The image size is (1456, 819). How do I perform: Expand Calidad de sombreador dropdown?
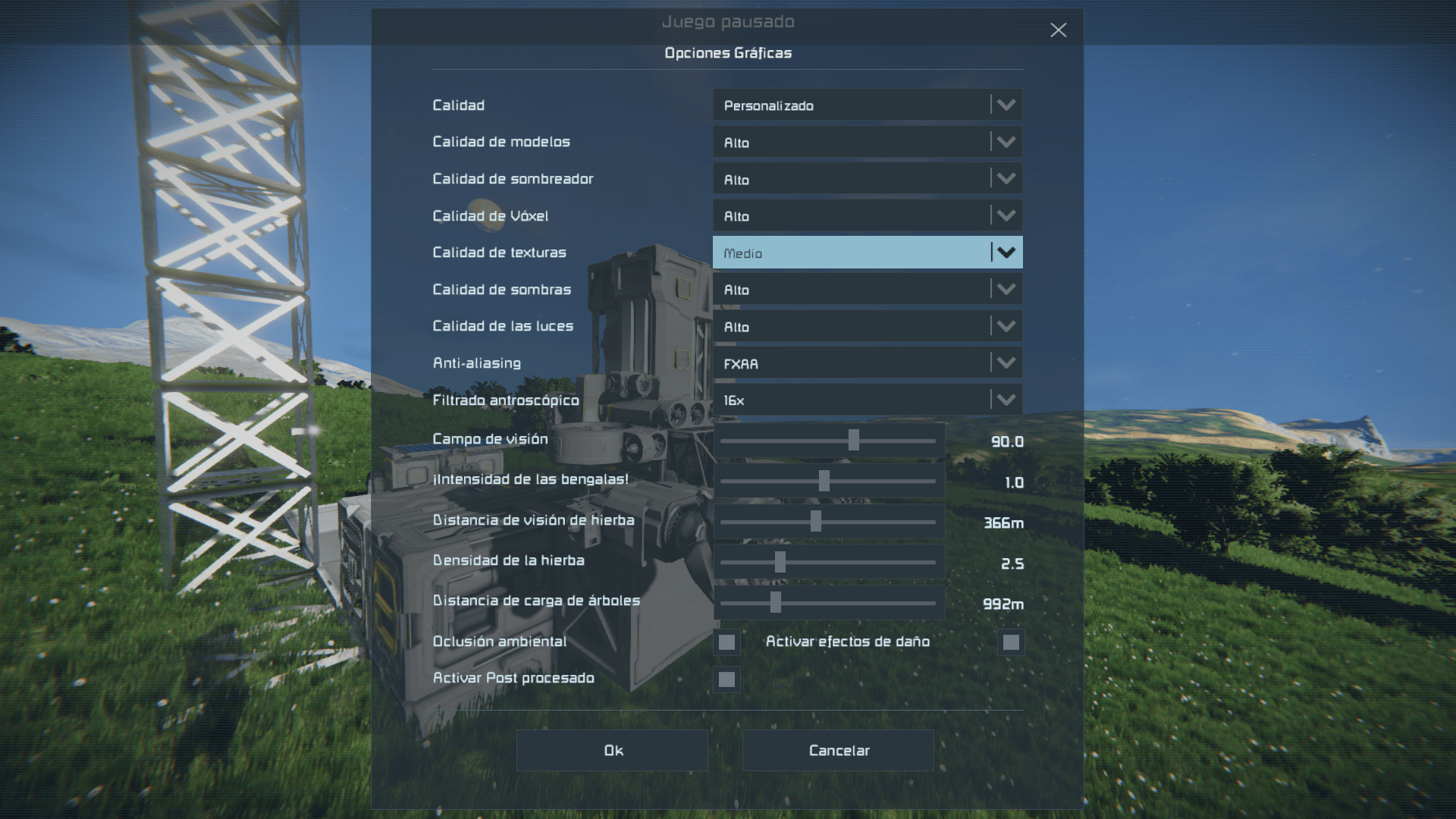click(x=1006, y=179)
